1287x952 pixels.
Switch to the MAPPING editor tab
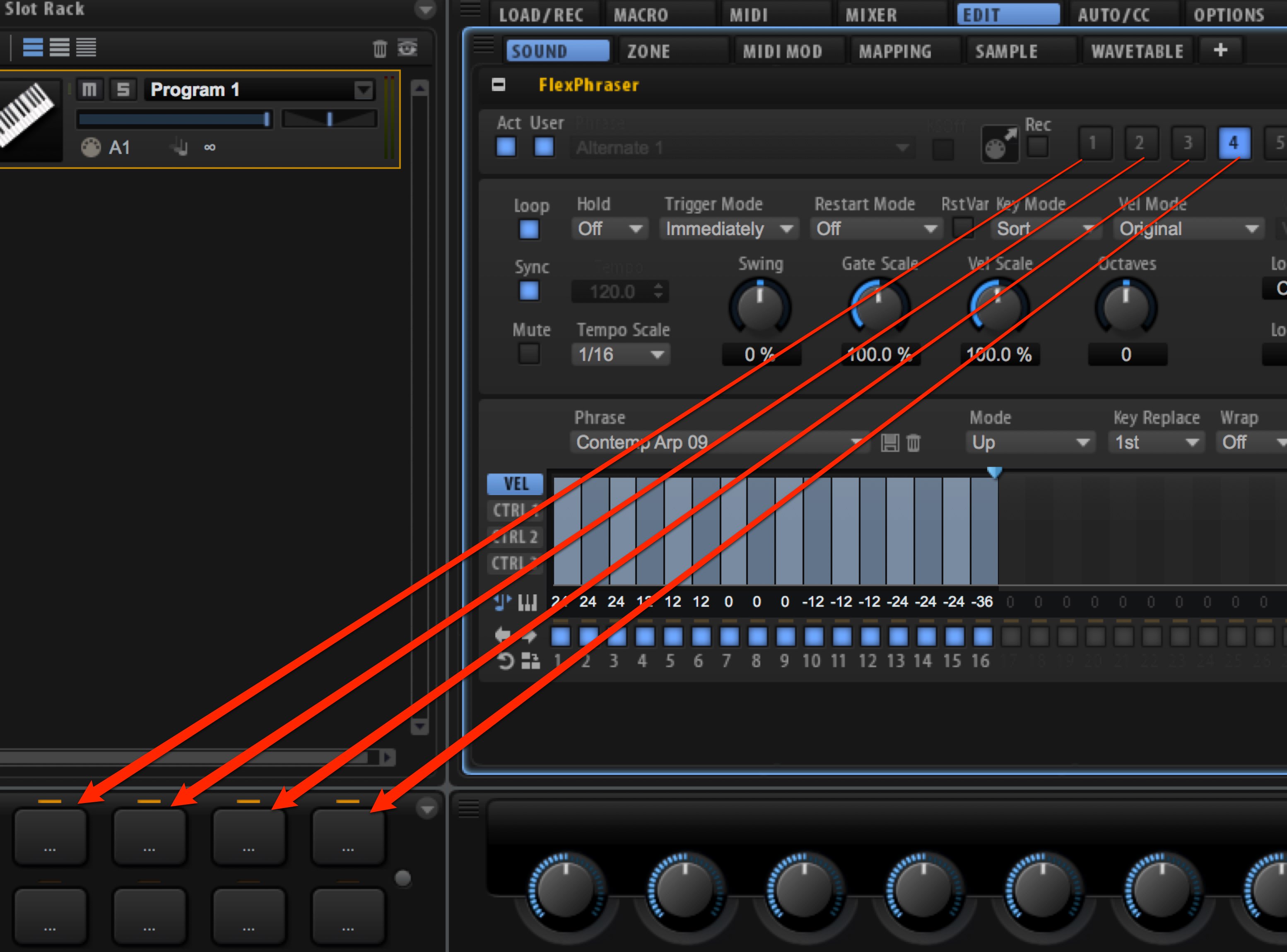tap(895, 51)
